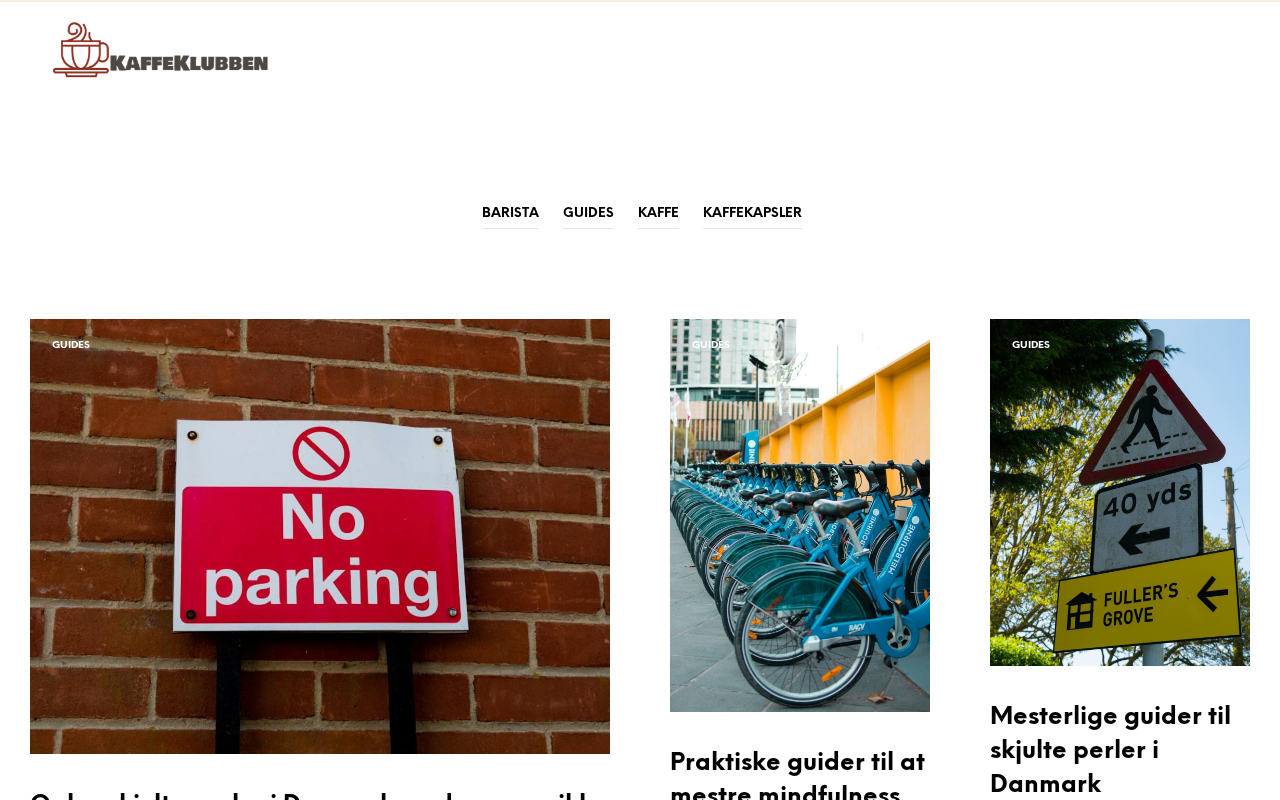This screenshot has width=1280, height=800.
Task: Select Guides in the navigation menu
Action: [588, 213]
